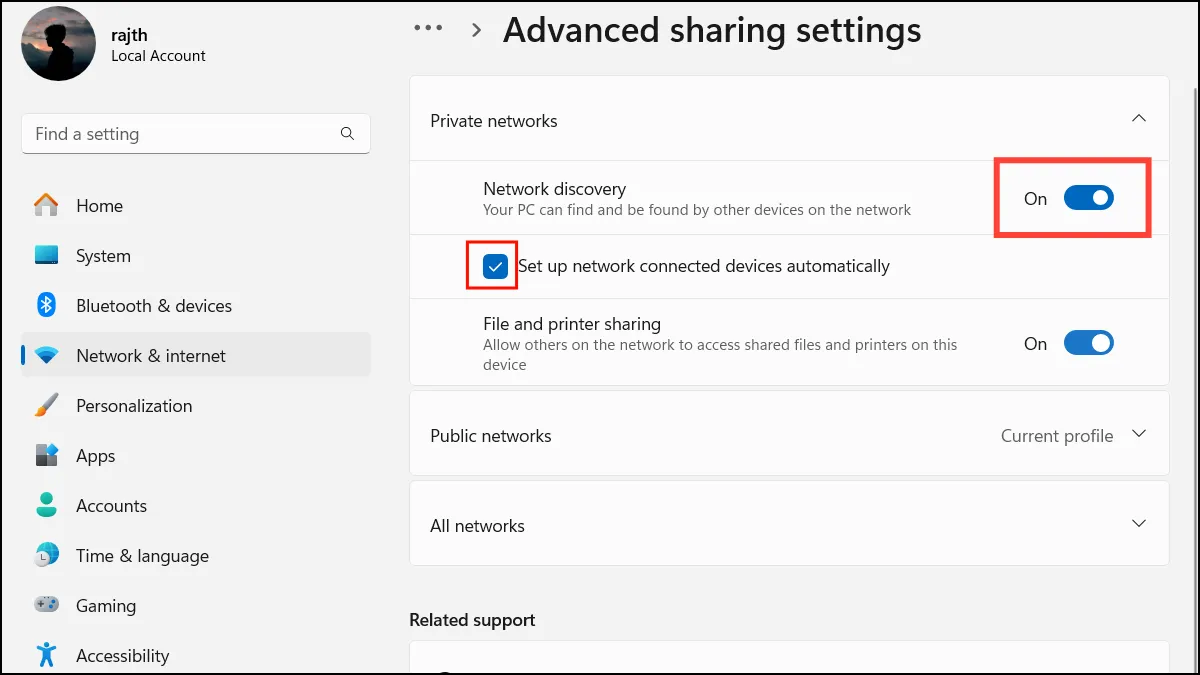
Task: Expand the Public networks section
Action: coord(1138,434)
